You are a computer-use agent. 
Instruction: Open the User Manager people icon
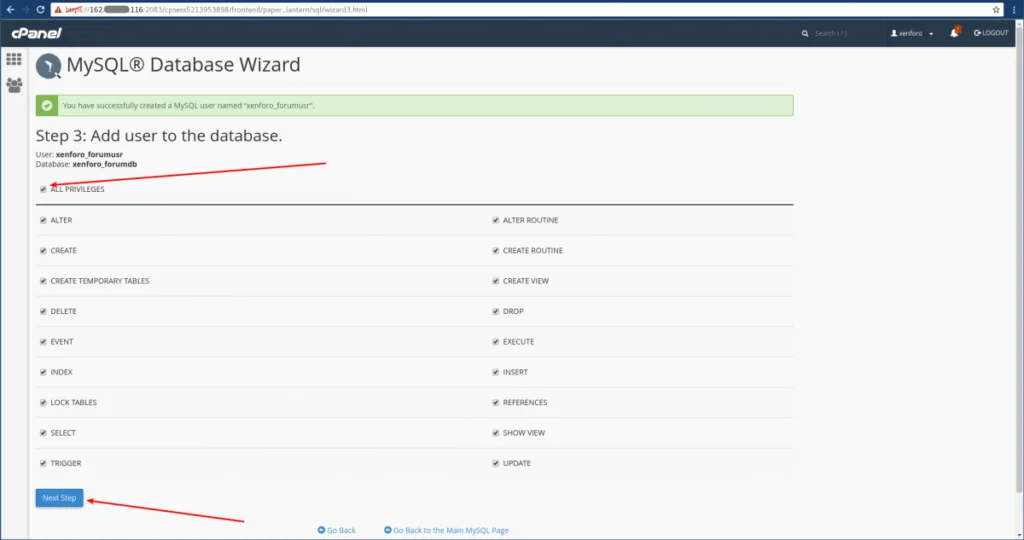coord(14,85)
